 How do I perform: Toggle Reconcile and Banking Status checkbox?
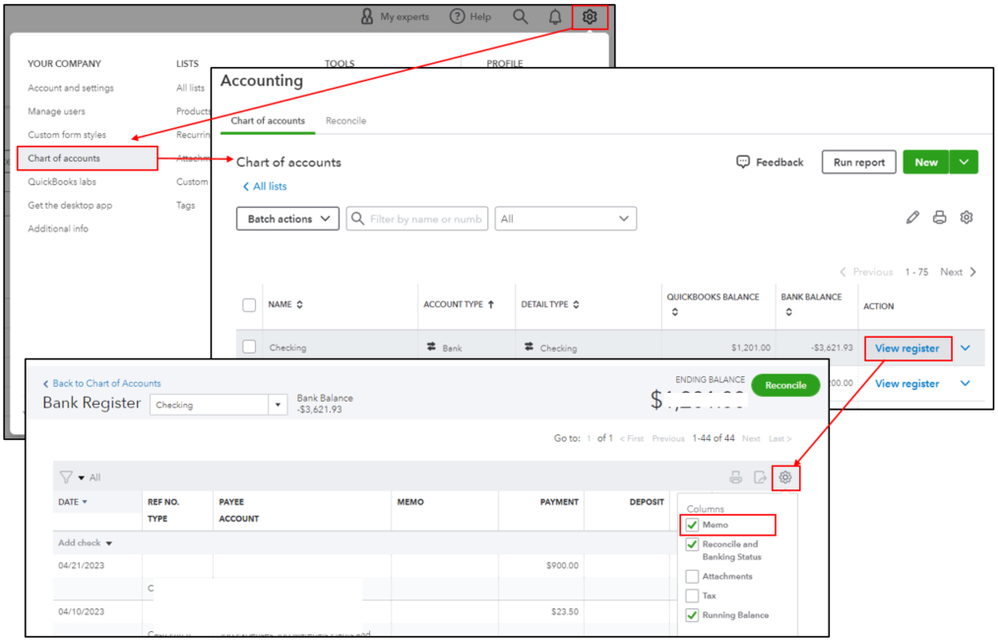[692, 545]
